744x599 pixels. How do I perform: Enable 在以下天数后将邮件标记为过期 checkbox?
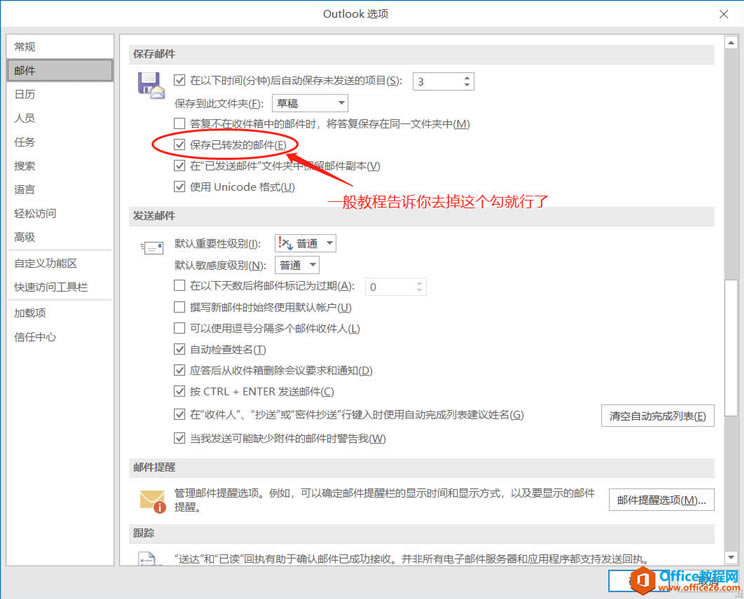pos(179,286)
